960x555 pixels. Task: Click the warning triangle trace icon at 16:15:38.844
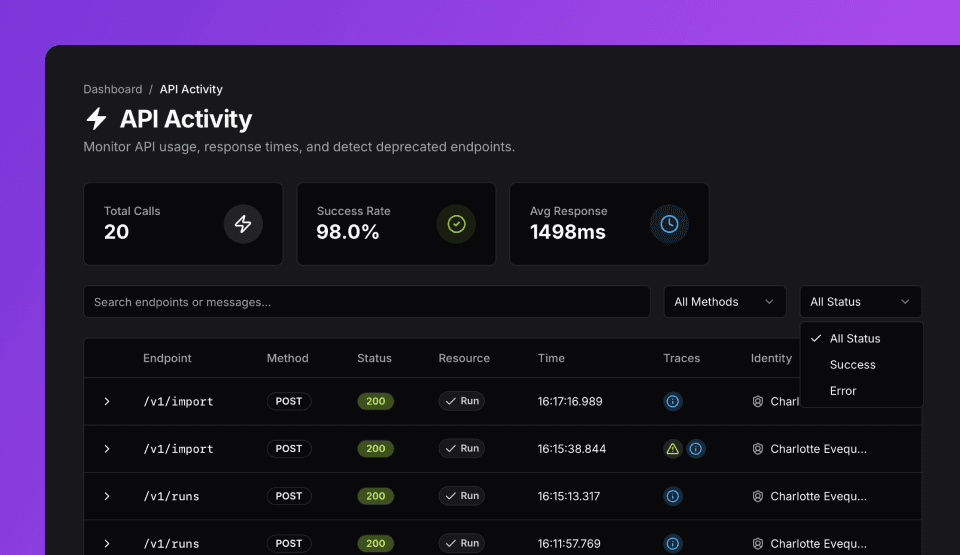[673, 449]
